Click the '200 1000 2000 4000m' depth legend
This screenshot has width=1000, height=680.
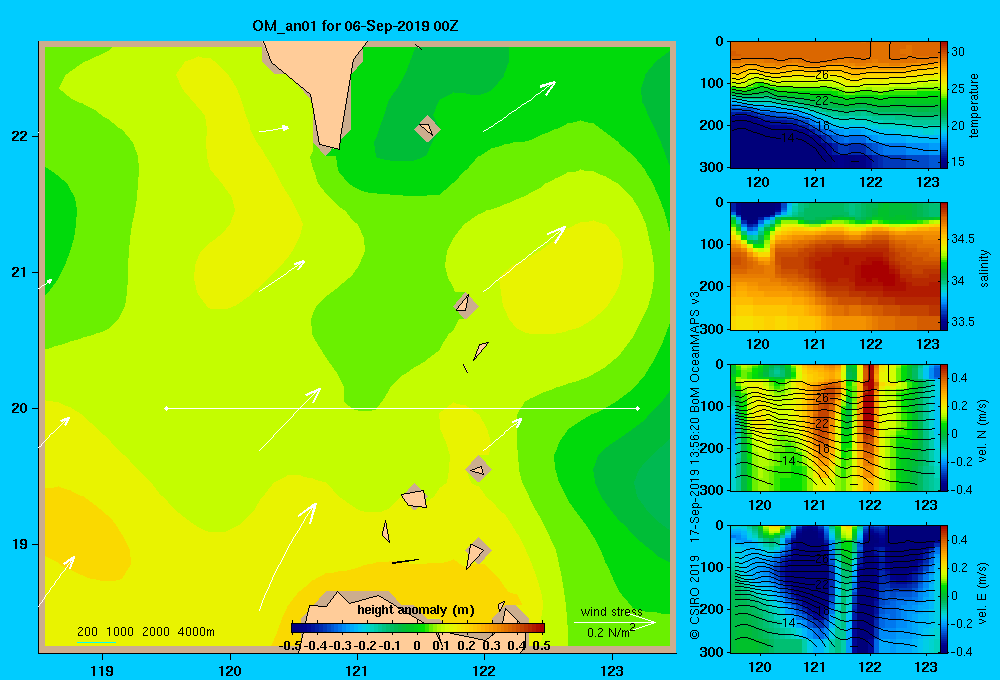pos(145,632)
